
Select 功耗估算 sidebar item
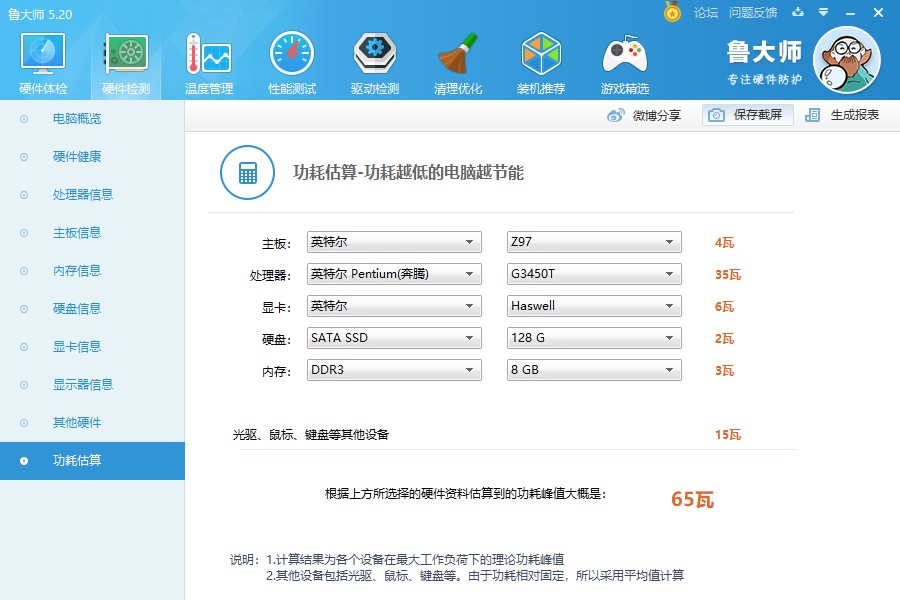click(92, 460)
